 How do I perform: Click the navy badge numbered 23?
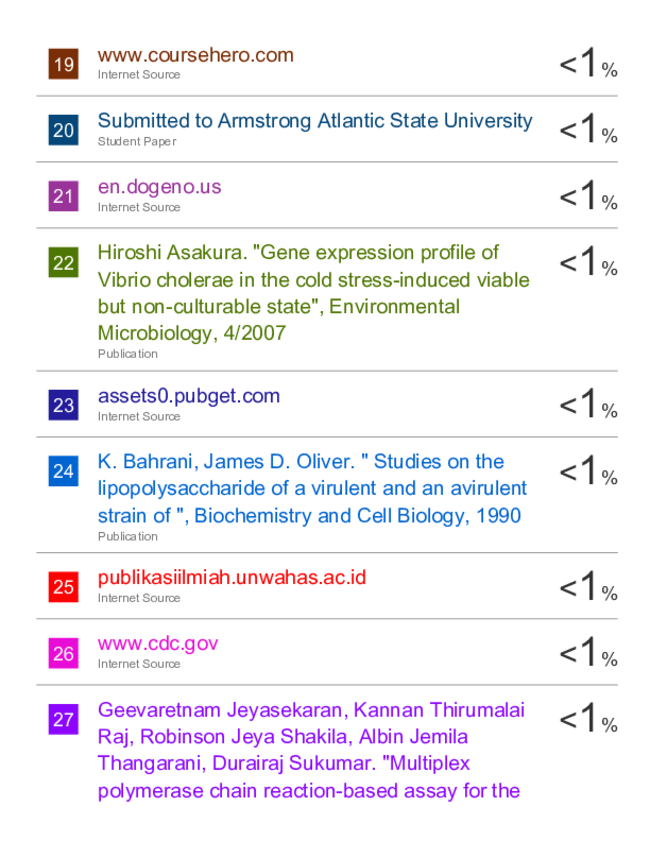click(x=63, y=405)
